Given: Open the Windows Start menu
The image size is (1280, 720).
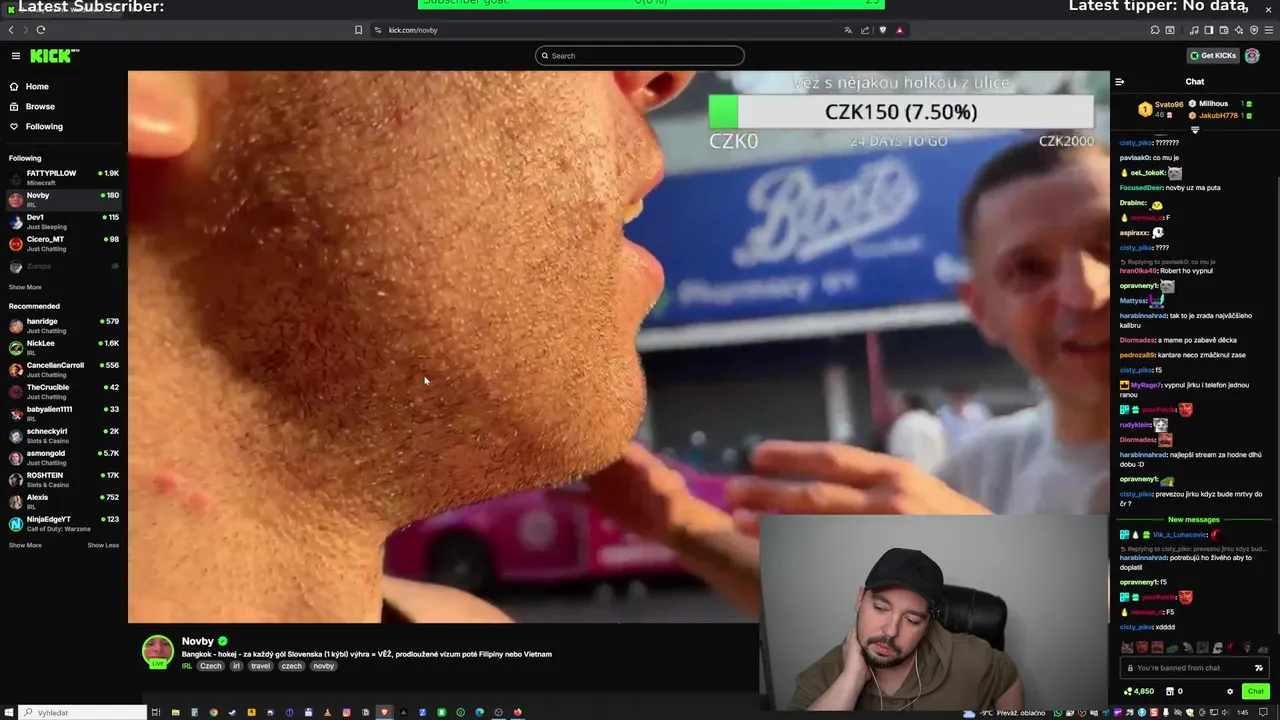Looking at the screenshot, I should (10, 713).
